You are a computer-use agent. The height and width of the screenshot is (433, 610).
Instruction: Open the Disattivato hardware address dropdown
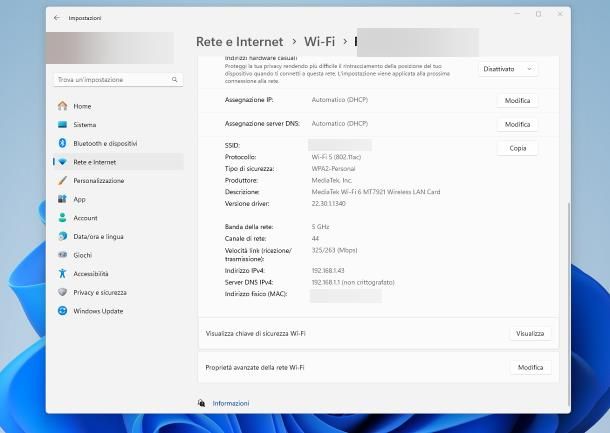[508, 69]
